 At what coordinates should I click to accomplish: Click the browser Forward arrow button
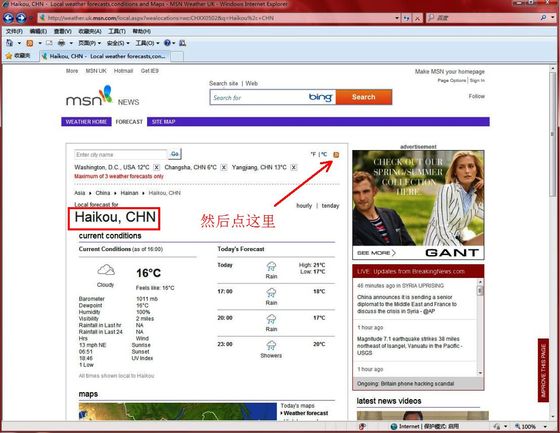click(21, 18)
